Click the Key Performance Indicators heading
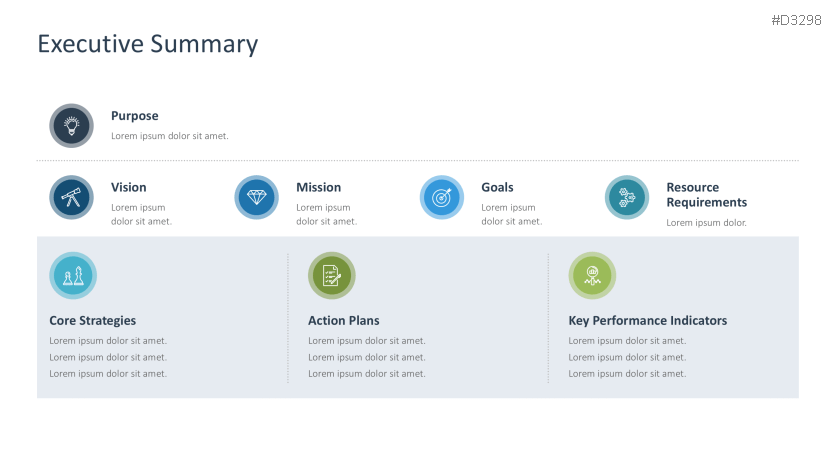This screenshot has height=470, width=836. [x=647, y=321]
